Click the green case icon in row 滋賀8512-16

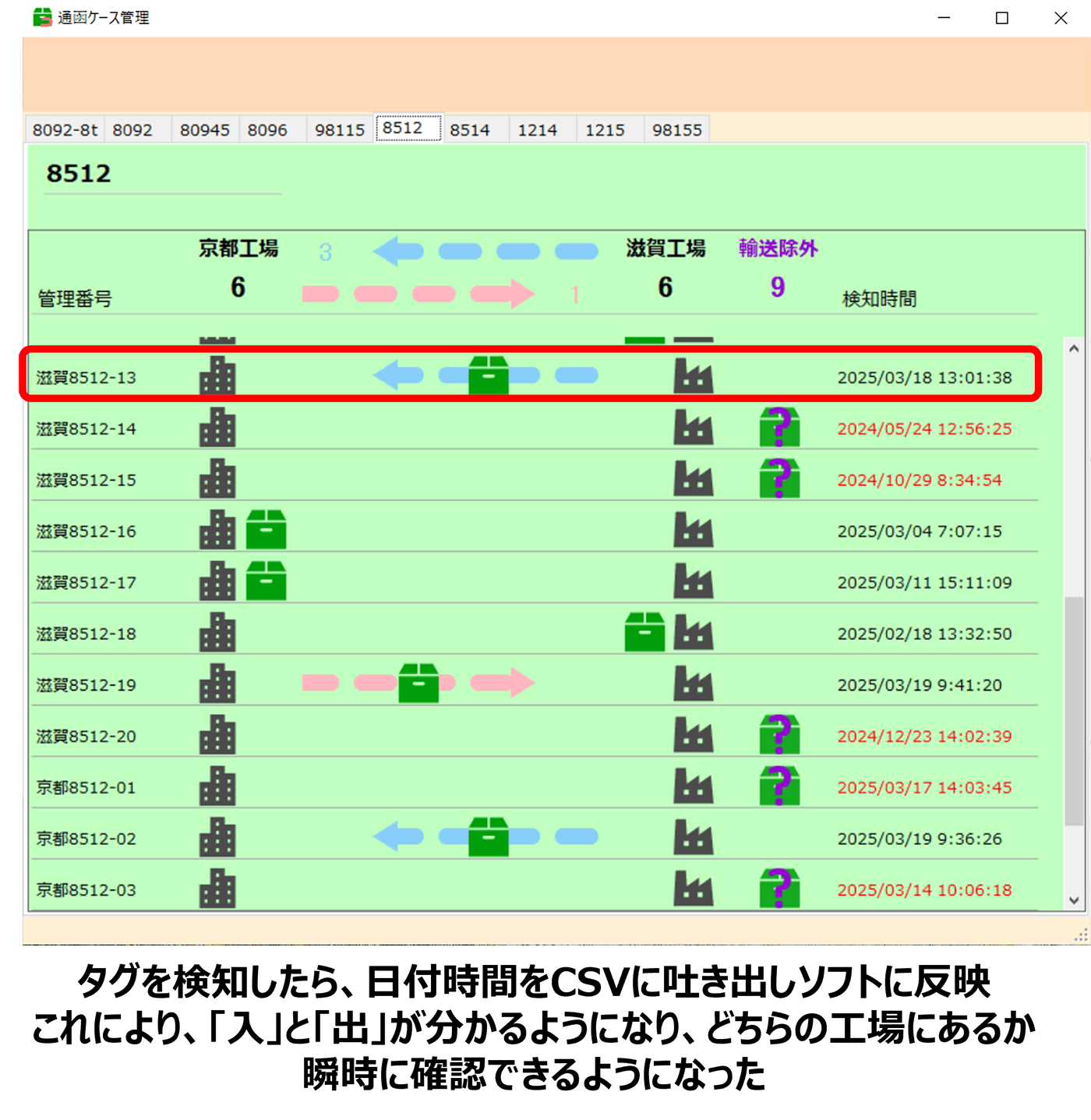click(266, 530)
